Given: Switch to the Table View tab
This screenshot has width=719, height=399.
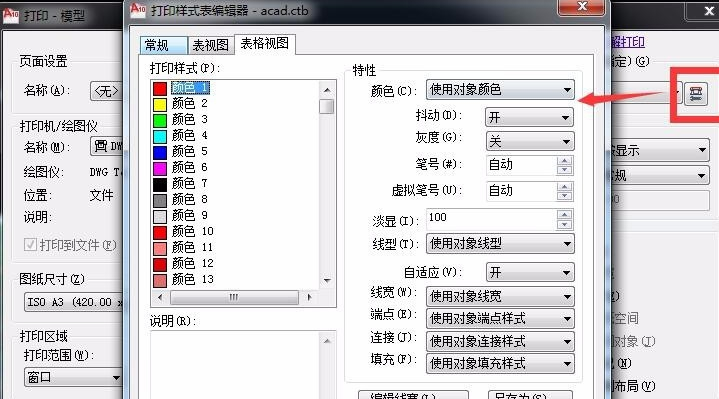Looking at the screenshot, I should pyautogui.click(x=210, y=45).
